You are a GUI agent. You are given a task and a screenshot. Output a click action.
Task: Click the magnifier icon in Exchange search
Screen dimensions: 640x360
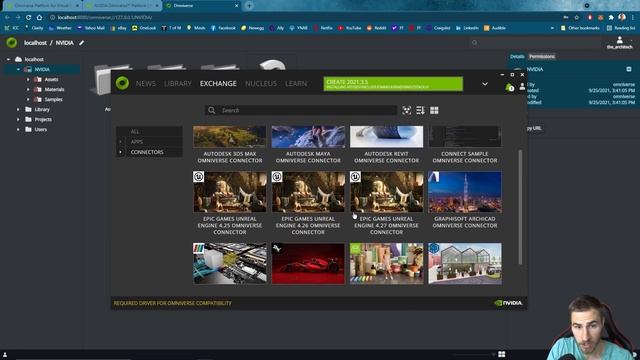(x=211, y=110)
